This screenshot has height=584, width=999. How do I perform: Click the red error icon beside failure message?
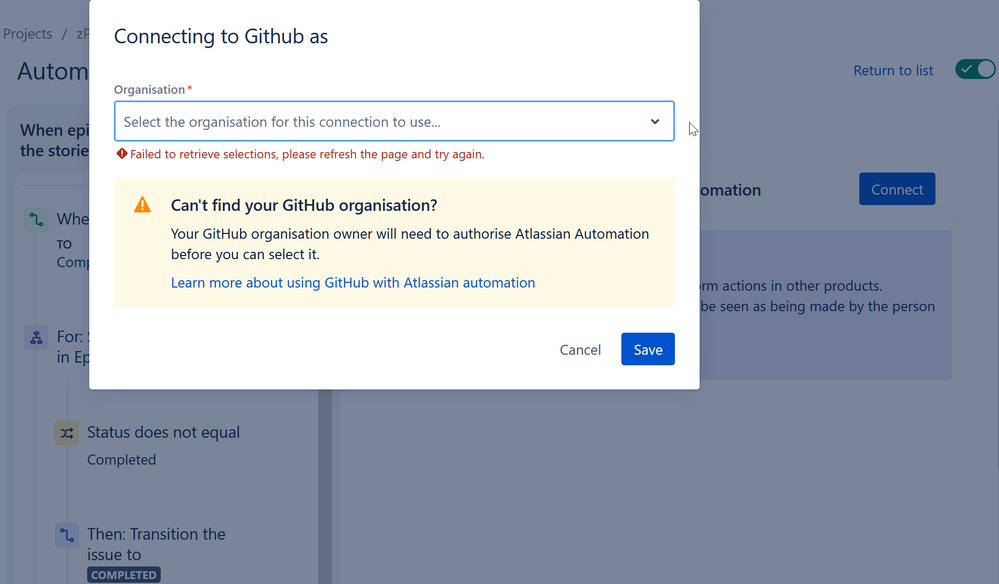point(121,153)
